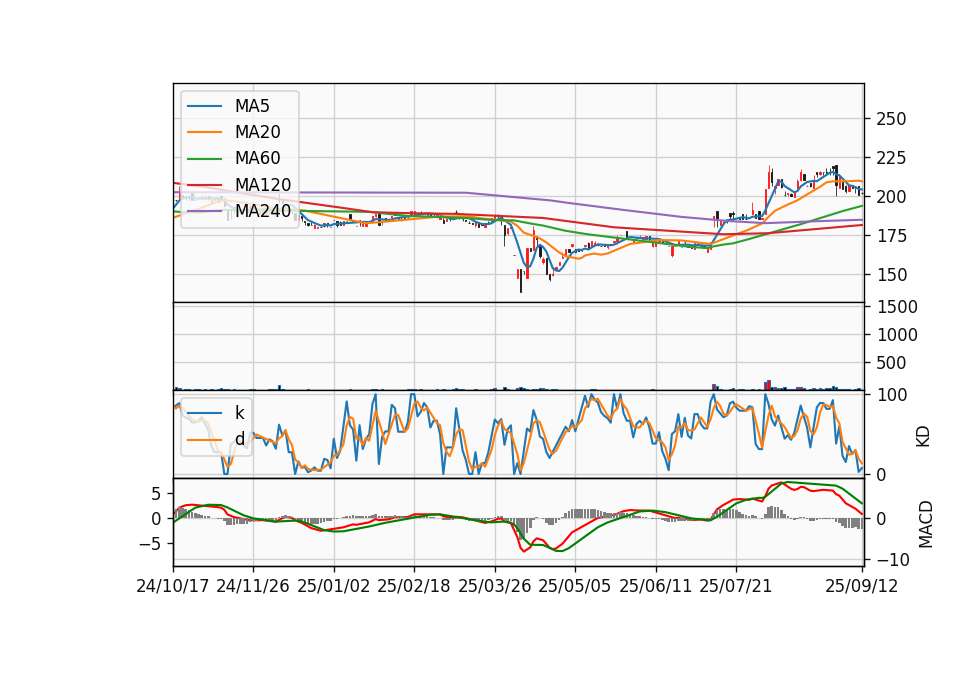The width and height of the screenshot is (960, 690).
Task: Click the 'd' legend label in KD panel
Action: pos(239,439)
